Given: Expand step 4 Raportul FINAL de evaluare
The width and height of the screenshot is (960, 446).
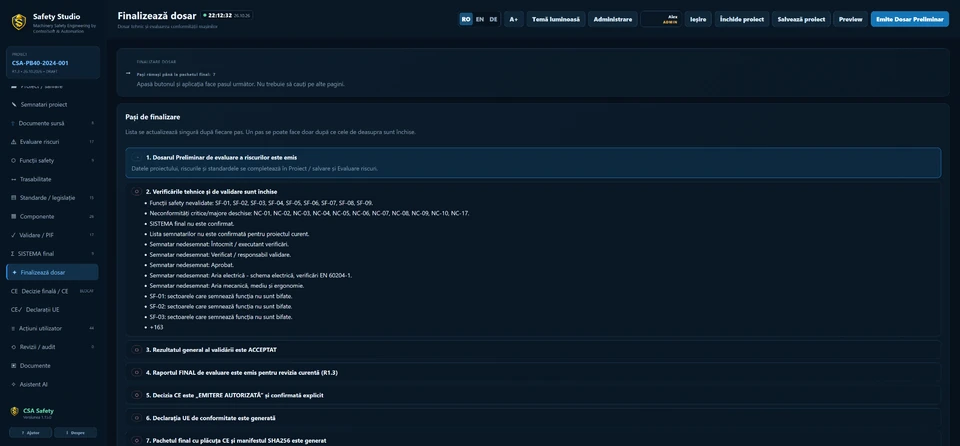Looking at the screenshot, I should 533,372.
